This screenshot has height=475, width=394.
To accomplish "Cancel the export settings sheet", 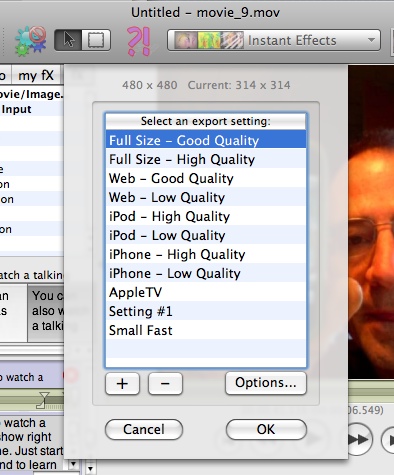I will point(144,429).
